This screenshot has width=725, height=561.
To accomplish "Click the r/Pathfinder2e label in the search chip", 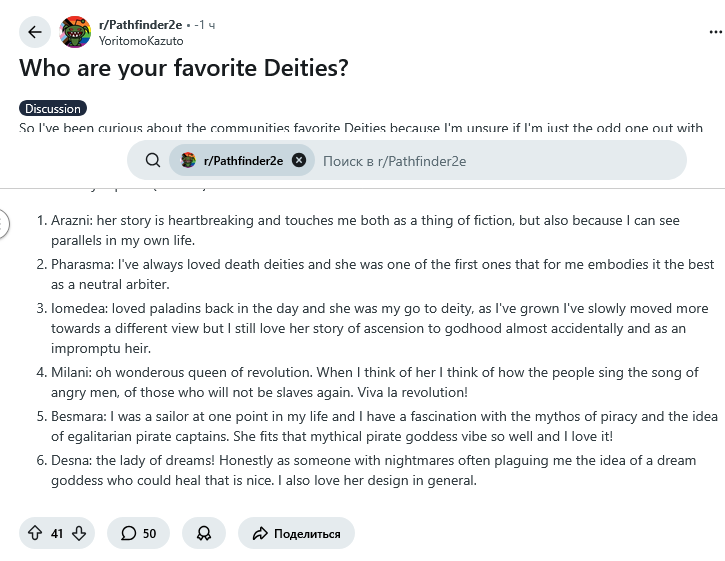I will (243, 160).
